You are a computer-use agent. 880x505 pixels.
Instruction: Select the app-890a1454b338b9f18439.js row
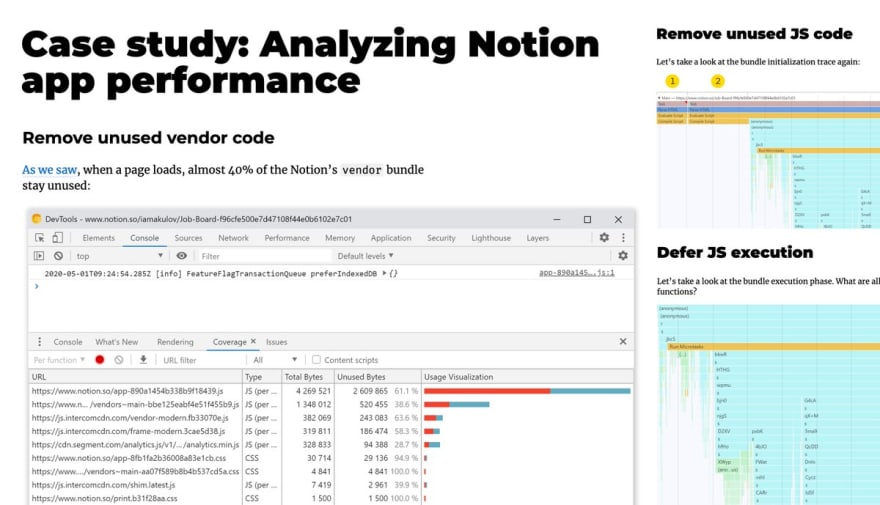coord(331,391)
